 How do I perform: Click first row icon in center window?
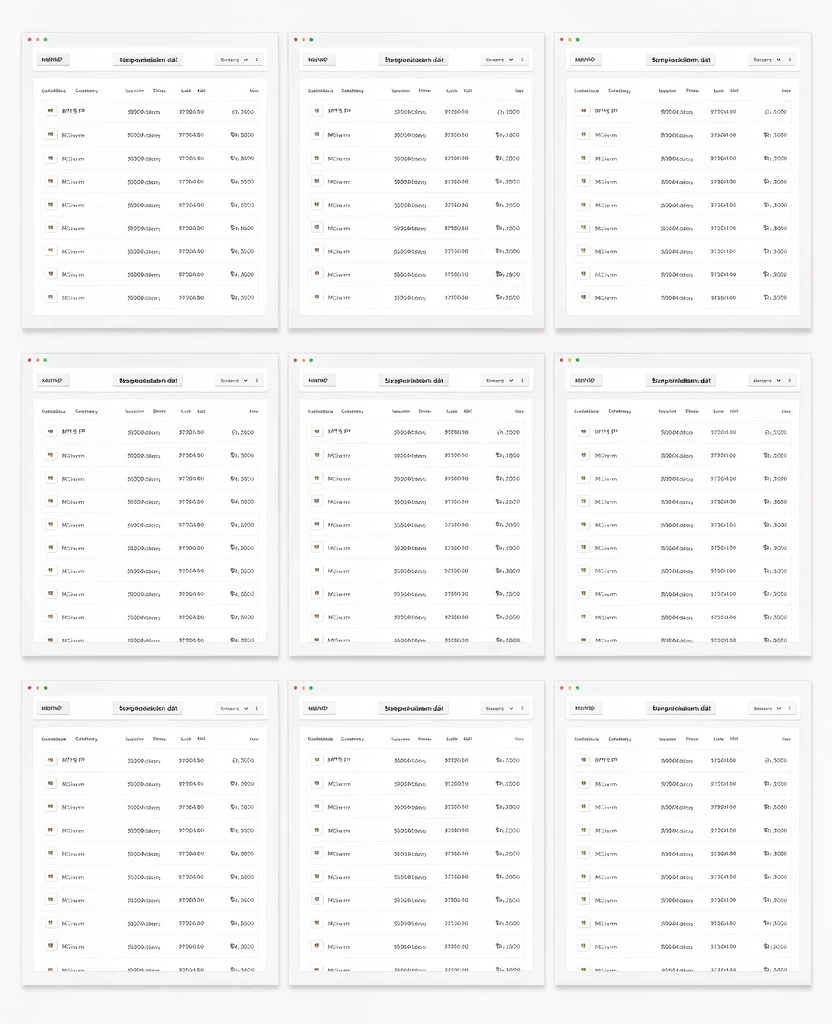pos(317,432)
